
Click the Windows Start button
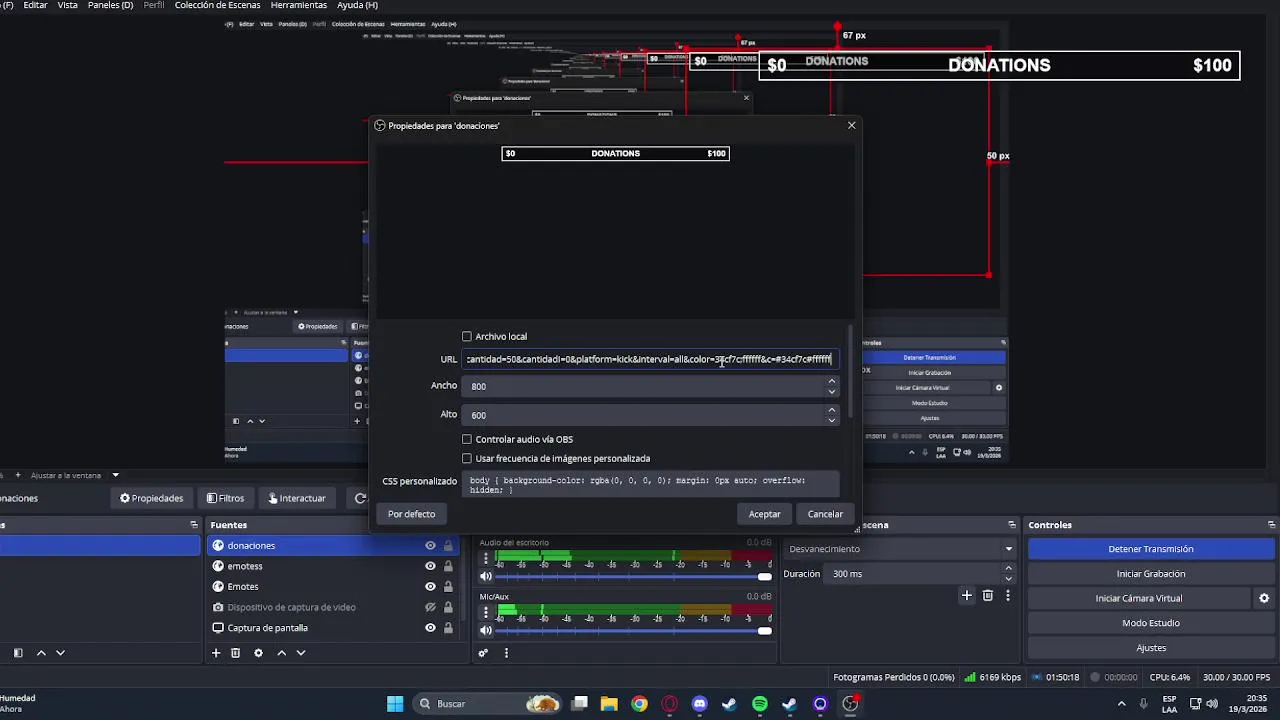click(x=395, y=704)
